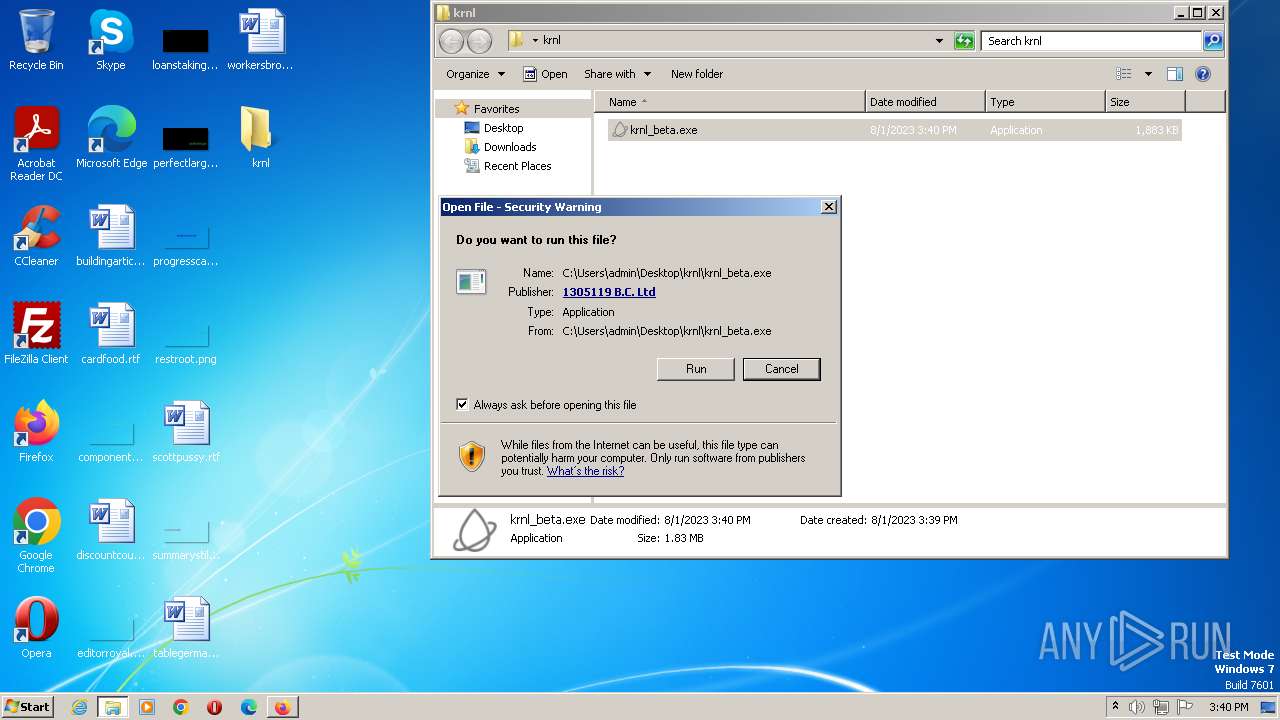Open What's the risk link
This screenshot has width=1280, height=720.
coord(585,471)
